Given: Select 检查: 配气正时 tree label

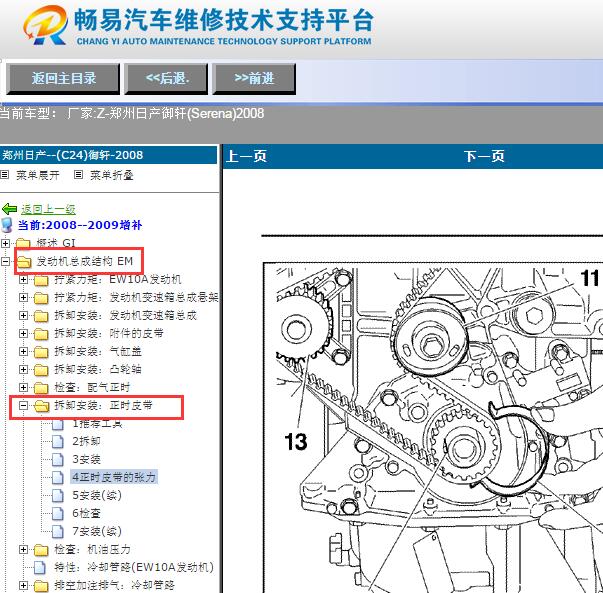Looking at the screenshot, I should point(92,387).
